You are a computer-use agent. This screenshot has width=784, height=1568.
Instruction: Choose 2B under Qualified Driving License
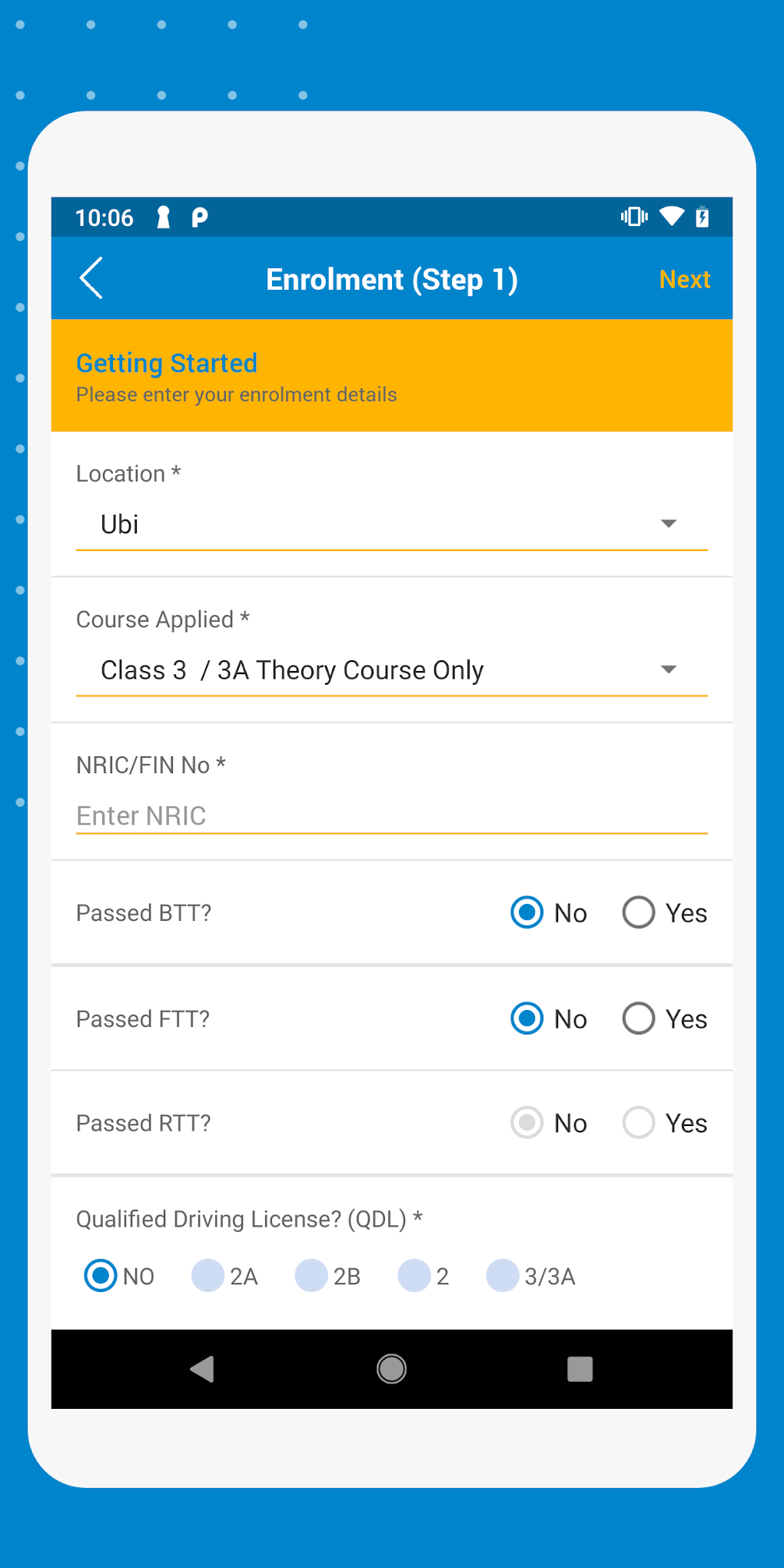(x=311, y=1276)
